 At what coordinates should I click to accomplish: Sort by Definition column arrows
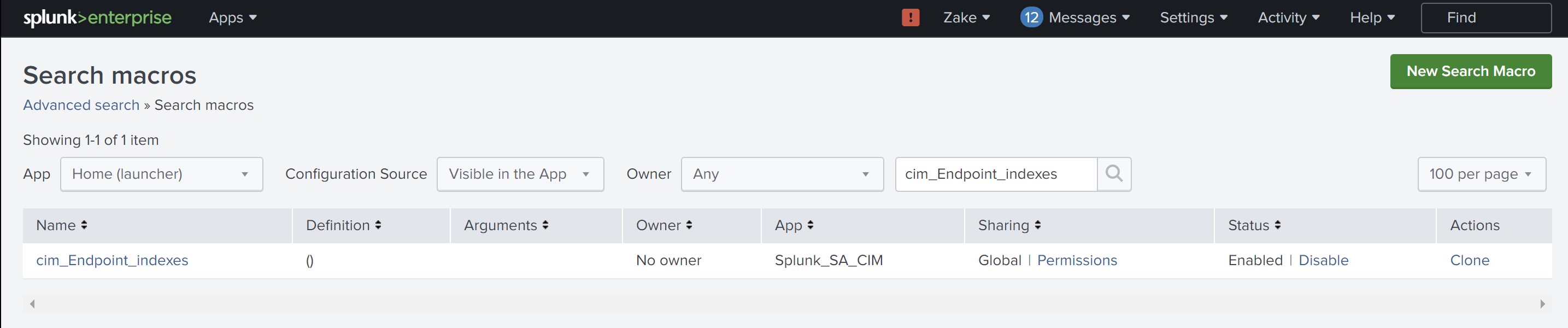click(378, 225)
